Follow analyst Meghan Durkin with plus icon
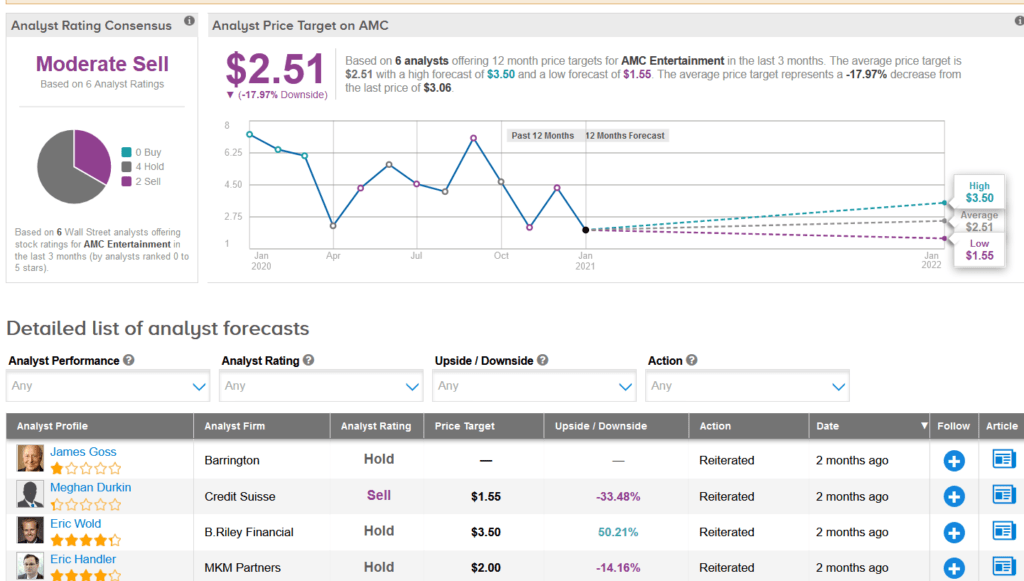Image resolution: width=1024 pixels, height=581 pixels. pos(953,497)
